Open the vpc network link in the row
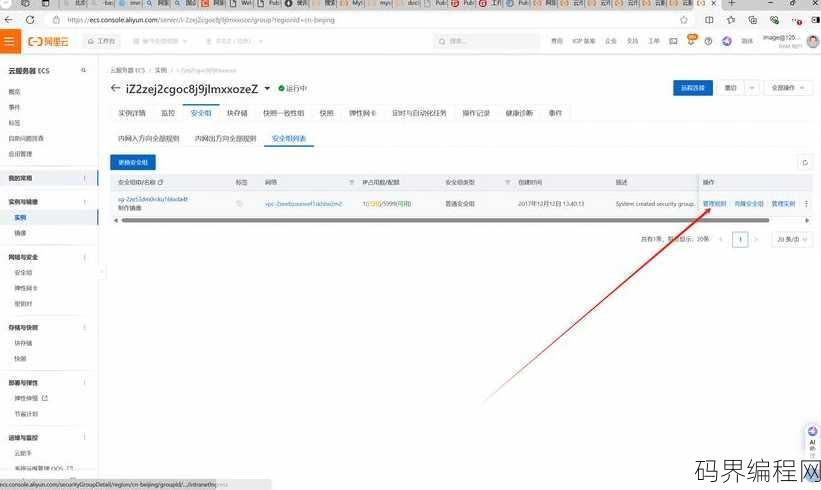The image size is (821, 490). coord(303,204)
